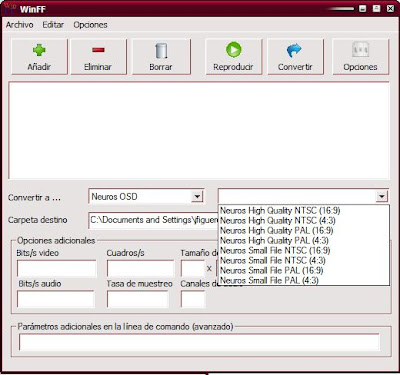Click the Eliminar red minus button
The width and height of the screenshot is (400, 375).
click(x=99, y=57)
